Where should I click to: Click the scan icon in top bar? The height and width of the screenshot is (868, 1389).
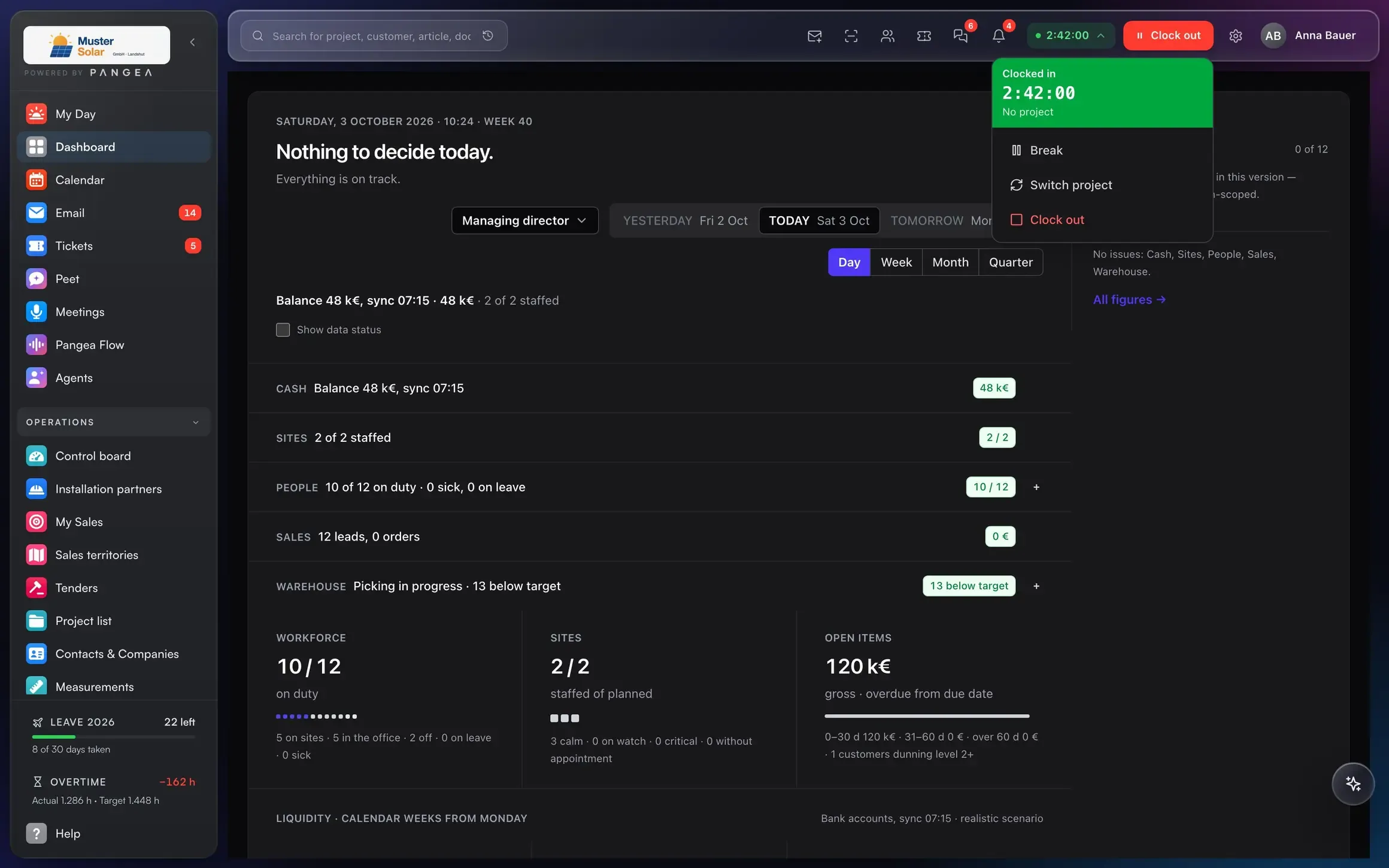[851, 36]
